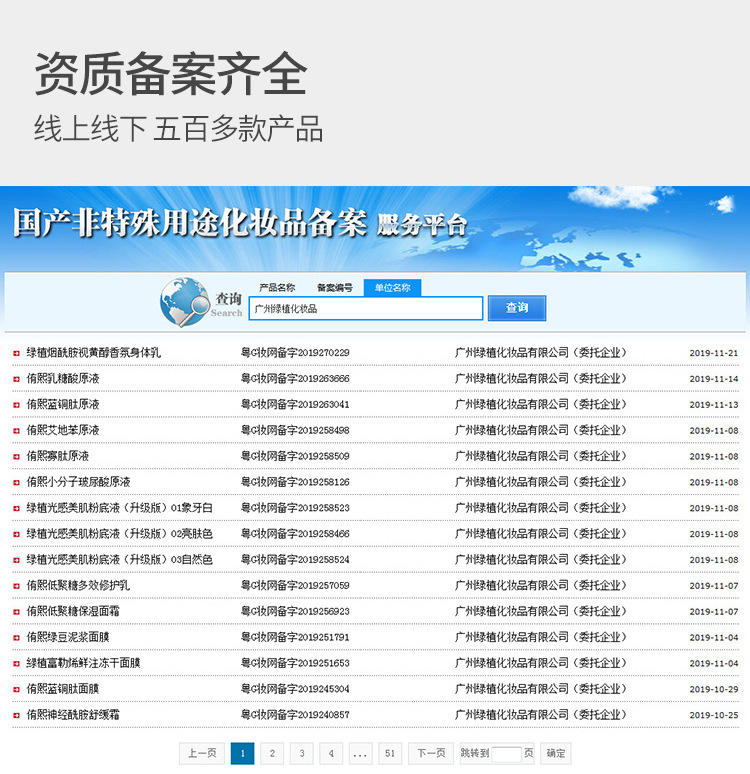The image size is (750, 774).
Task: Open product 绿植富勒烯鲜注冻干面膜
Action: 83,663
